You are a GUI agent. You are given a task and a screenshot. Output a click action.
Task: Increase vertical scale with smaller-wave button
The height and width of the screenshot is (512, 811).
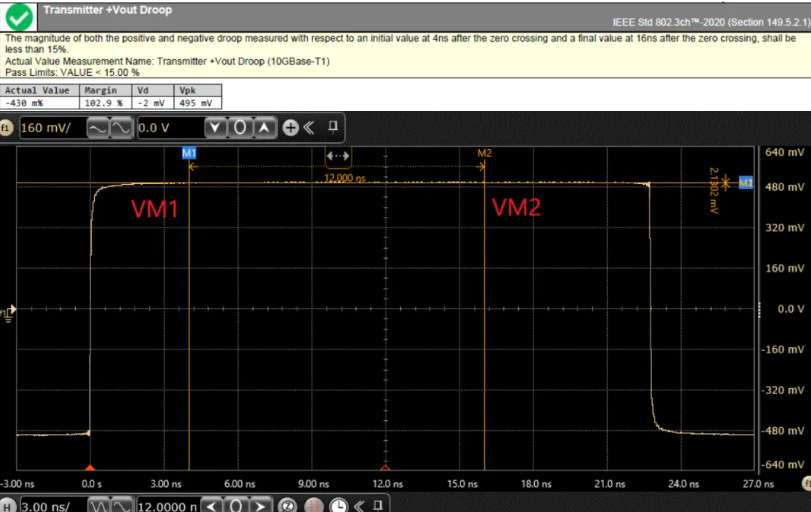click(121, 128)
